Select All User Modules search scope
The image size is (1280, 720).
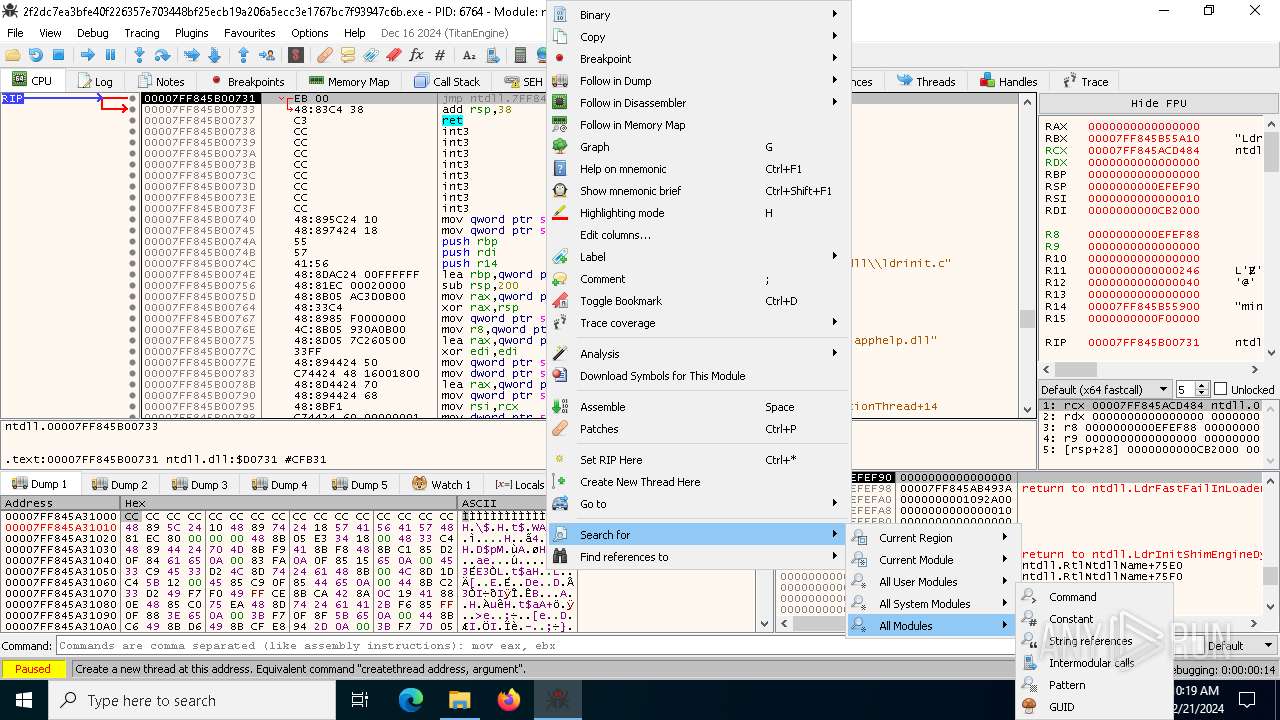click(x=932, y=582)
